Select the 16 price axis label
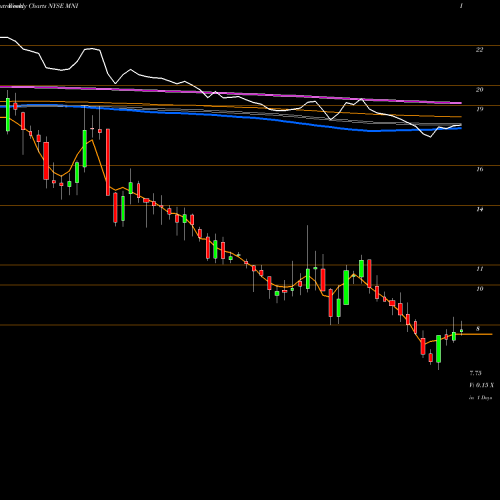Image resolution: width=500 pixels, height=500 pixels. (x=479, y=169)
